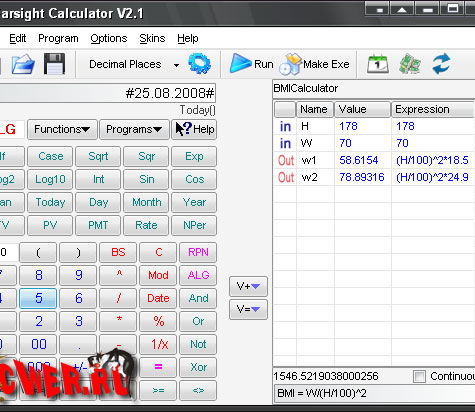
Task: Open the Skins menu
Action: click(x=152, y=38)
